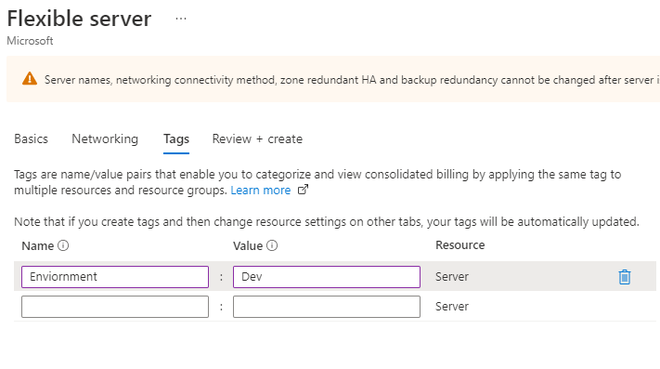
Task: Switch to the Networking tab
Action: pos(105,139)
